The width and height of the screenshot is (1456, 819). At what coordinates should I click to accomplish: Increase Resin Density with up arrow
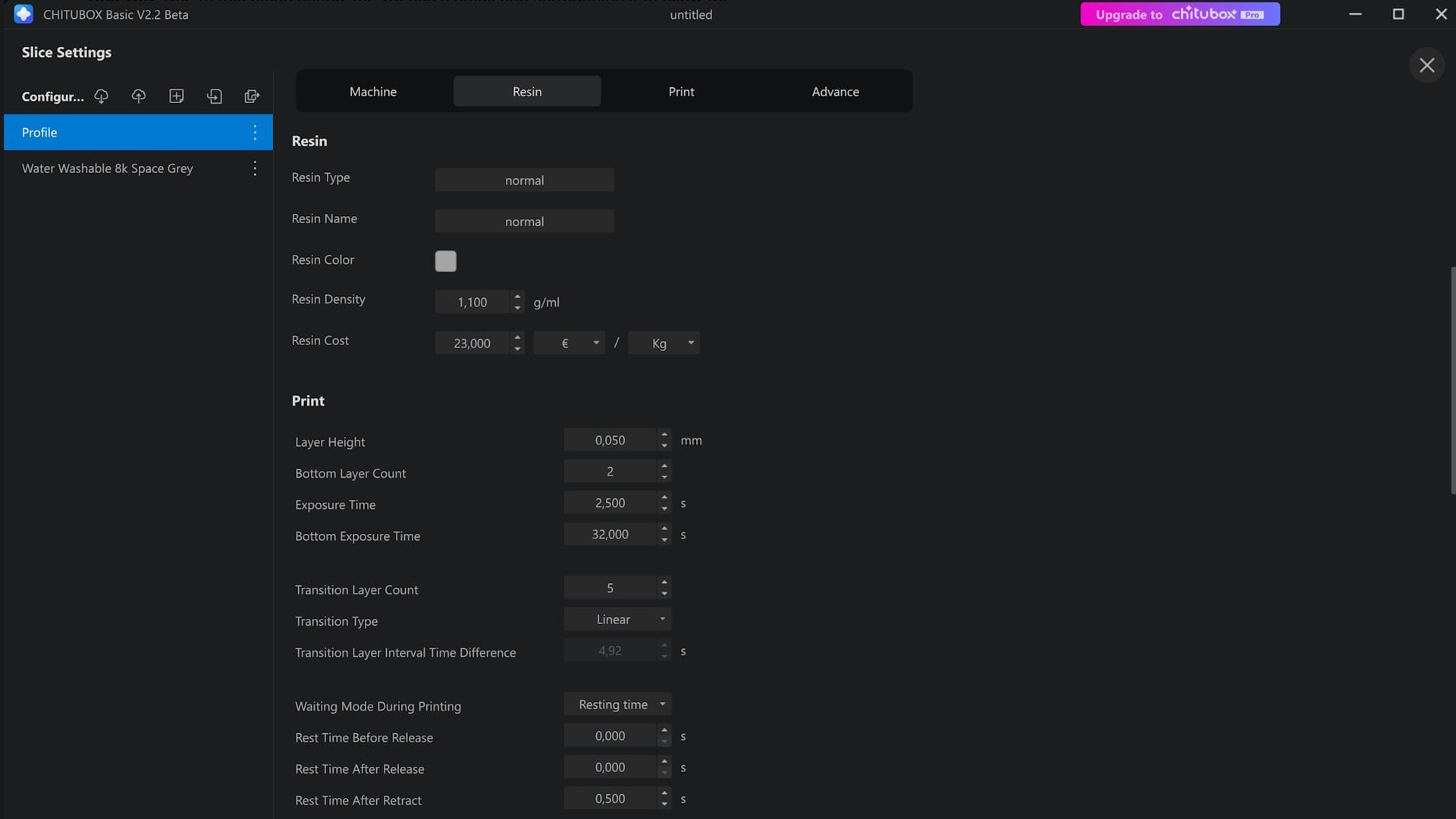click(517, 297)
